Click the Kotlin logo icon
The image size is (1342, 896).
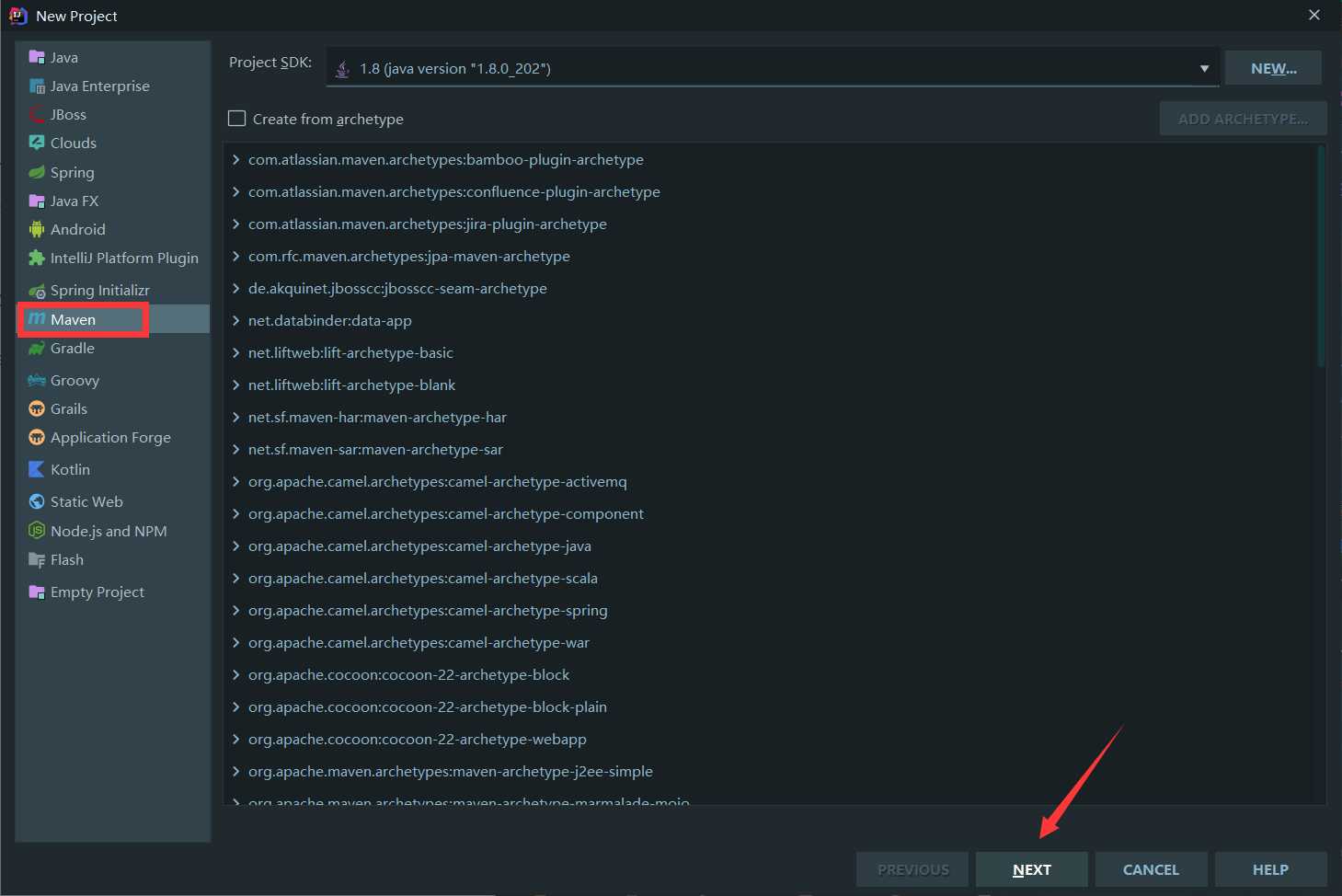pos(37,469)
